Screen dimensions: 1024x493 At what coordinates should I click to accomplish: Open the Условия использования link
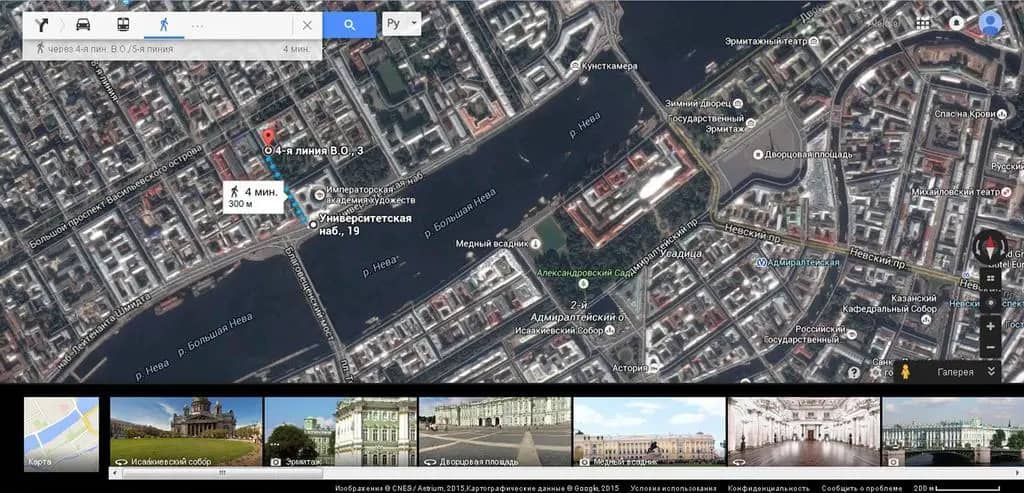tap(673, 488)
